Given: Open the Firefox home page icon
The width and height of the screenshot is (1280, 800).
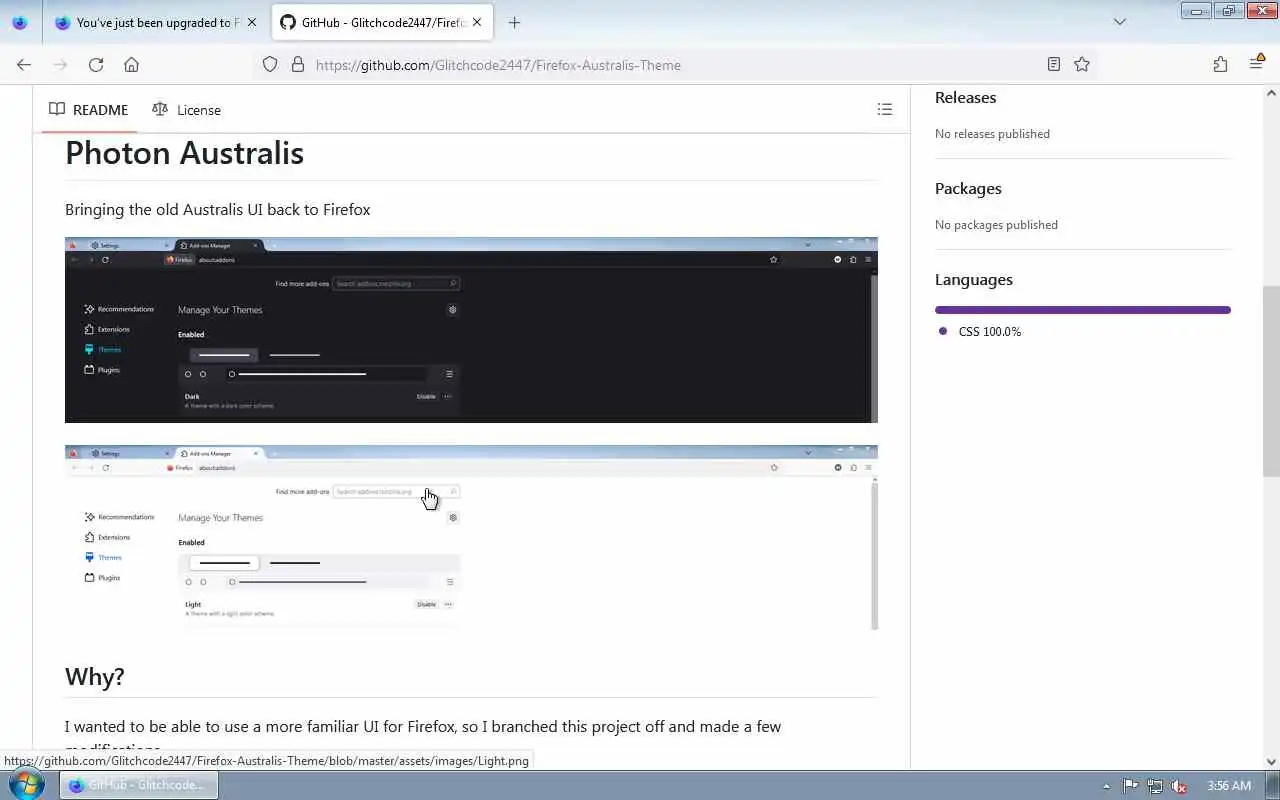Looking at the screenshot, I should click(x=131, y=65).
